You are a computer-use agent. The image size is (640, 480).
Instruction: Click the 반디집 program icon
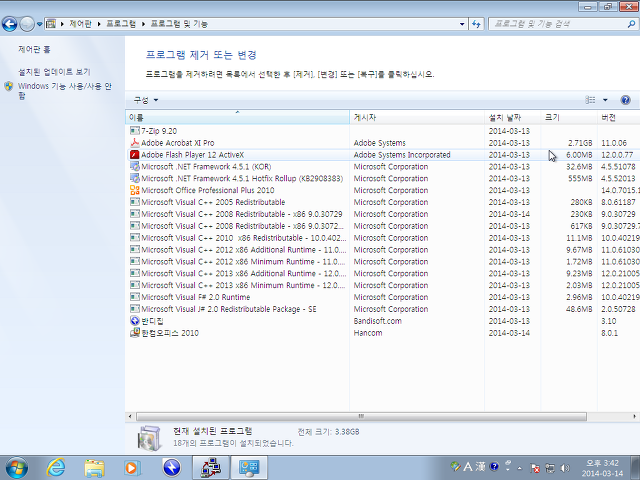click(135, 320)
